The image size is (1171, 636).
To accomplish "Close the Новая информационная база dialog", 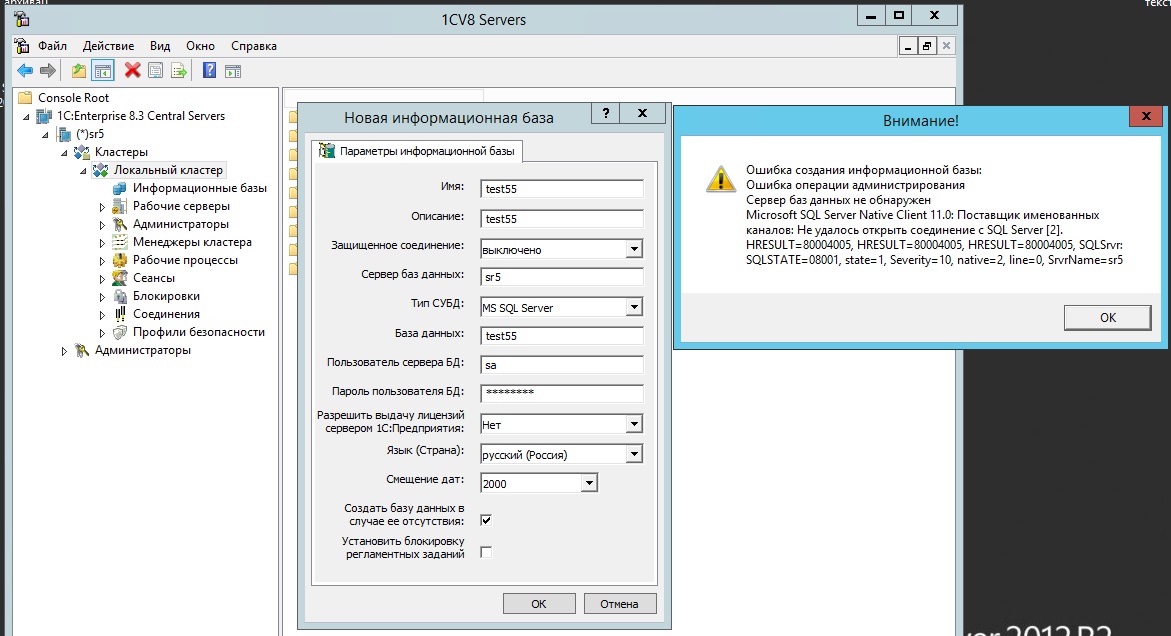I will 642,113.
